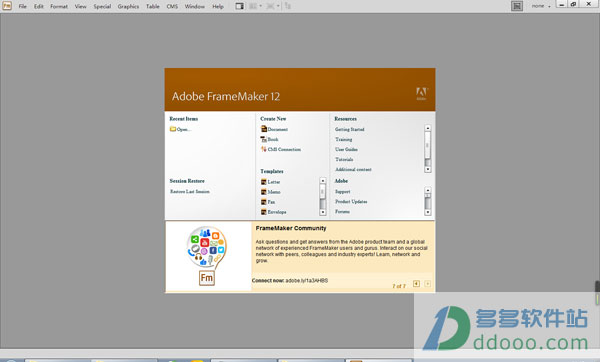Choose the Letter template link
This screenshot has height=362, width=600.
click(274, 182)
